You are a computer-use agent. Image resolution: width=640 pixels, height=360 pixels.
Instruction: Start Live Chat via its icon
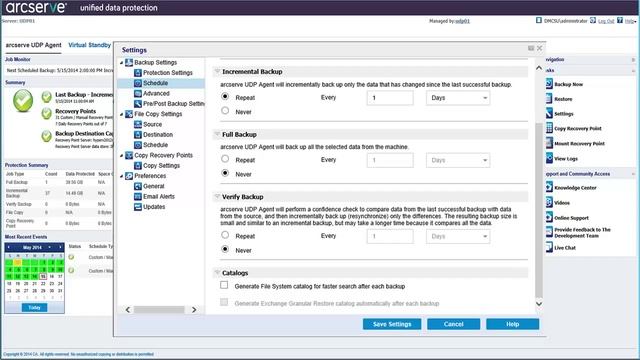(549, 247)
